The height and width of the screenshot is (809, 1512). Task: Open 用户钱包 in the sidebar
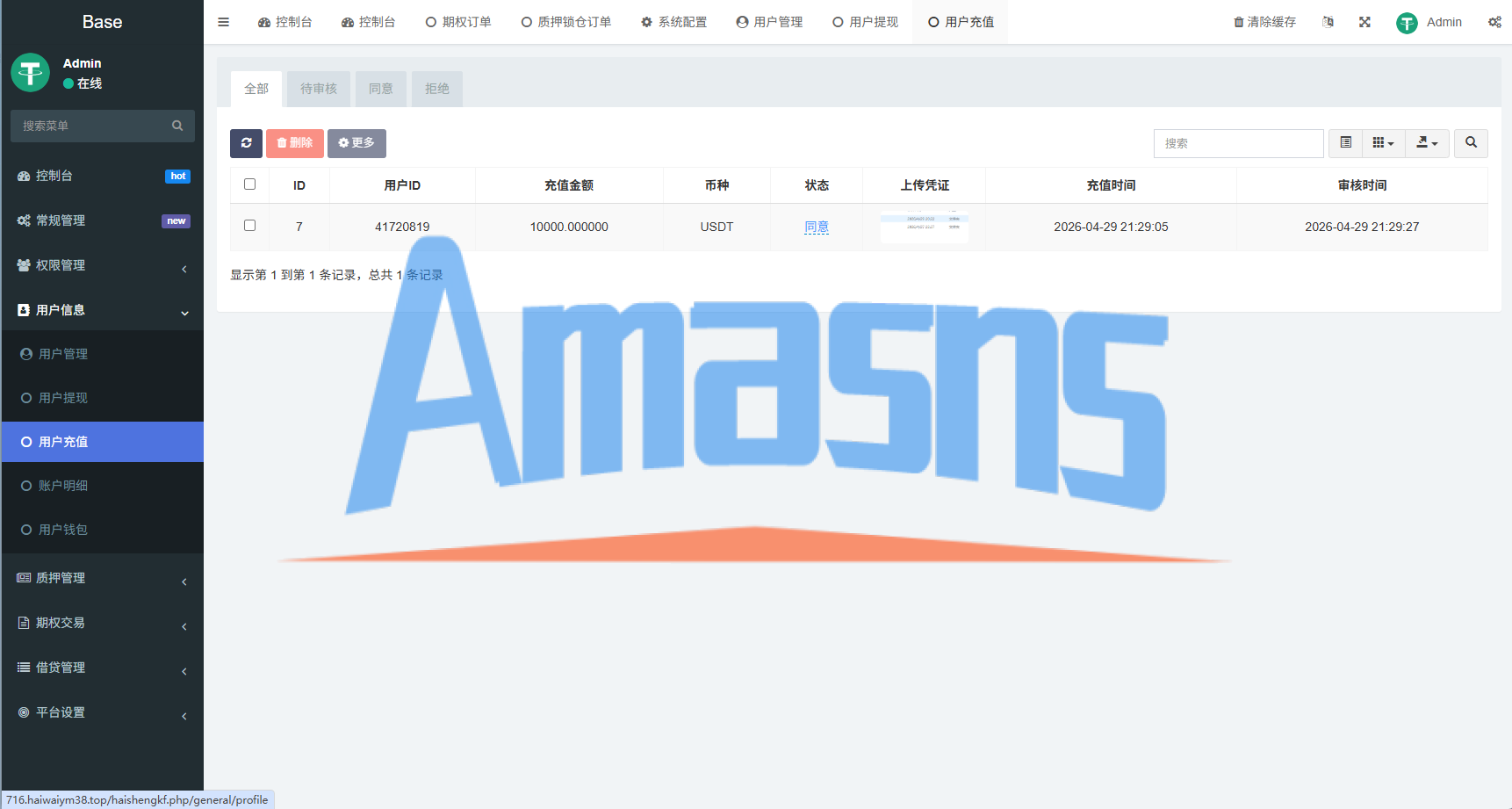pyautogui.click(x=103, y=530)
